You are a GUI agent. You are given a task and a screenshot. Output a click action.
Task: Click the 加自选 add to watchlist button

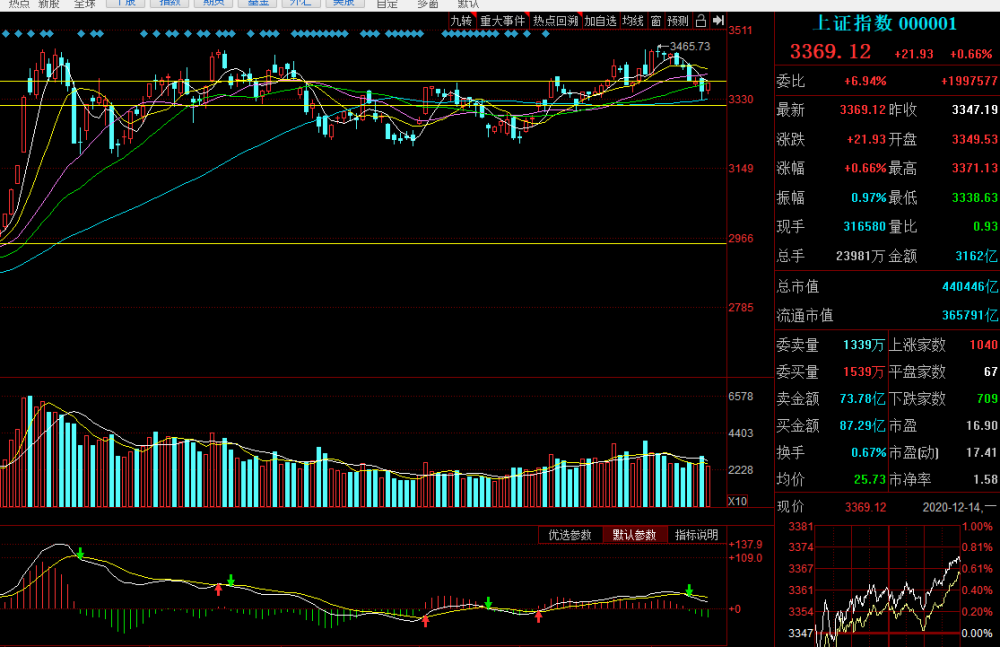(x=600, y=20)
